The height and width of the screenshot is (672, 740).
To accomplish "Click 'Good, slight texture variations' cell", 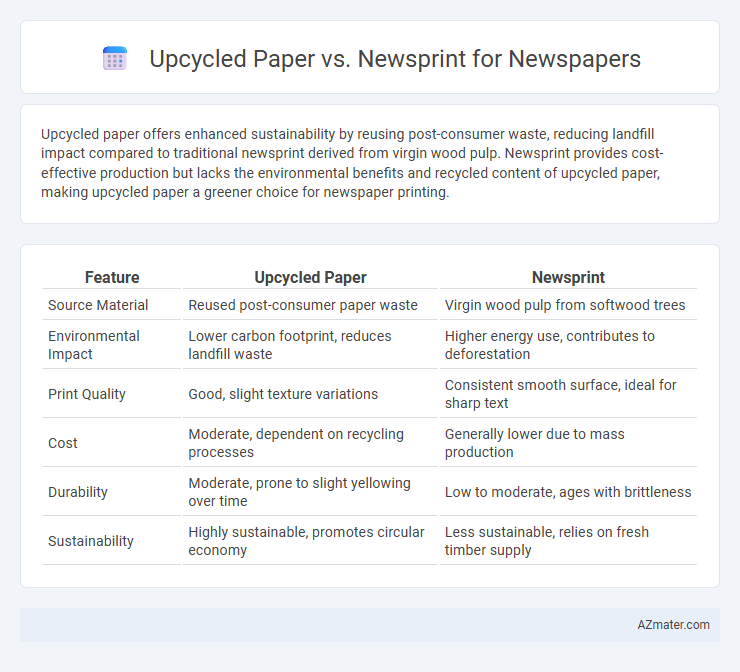I will click(x=283, y=394).
